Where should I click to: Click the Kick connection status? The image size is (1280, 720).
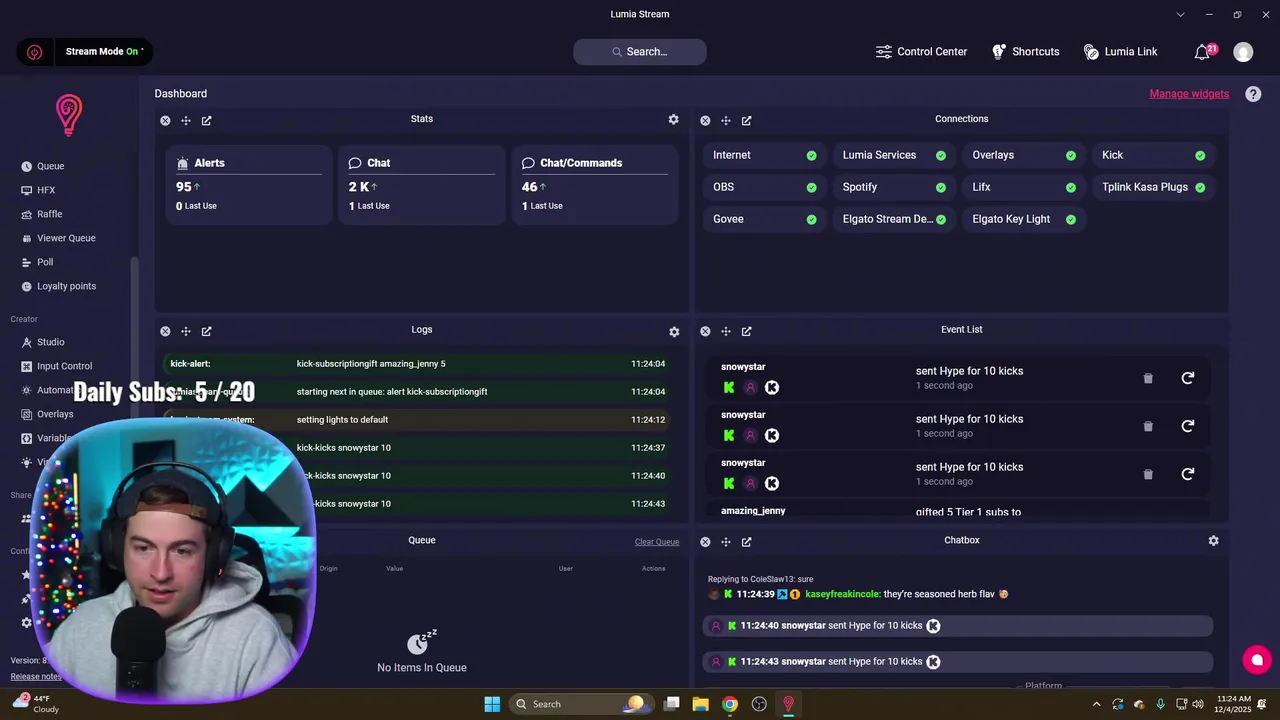pos(1154,155)
